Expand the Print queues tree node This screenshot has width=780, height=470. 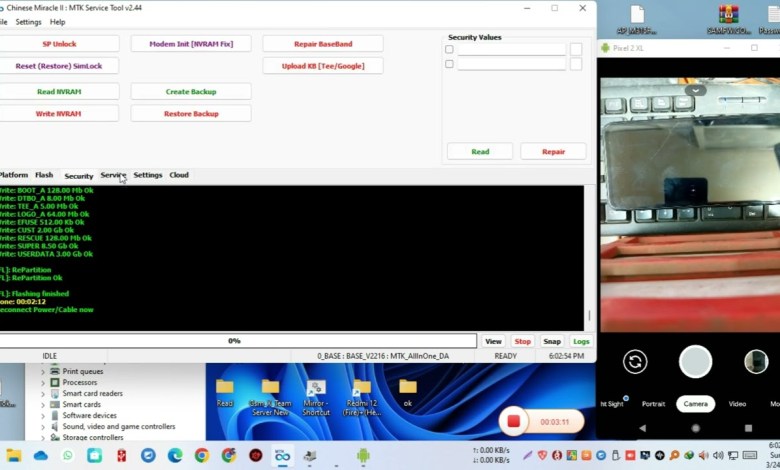click(x=43, y=371)
